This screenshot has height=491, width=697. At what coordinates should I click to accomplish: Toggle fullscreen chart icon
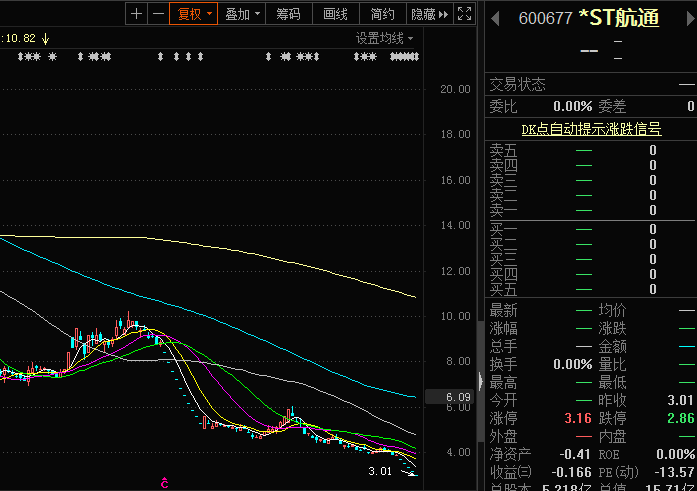[x=465, y=14]
